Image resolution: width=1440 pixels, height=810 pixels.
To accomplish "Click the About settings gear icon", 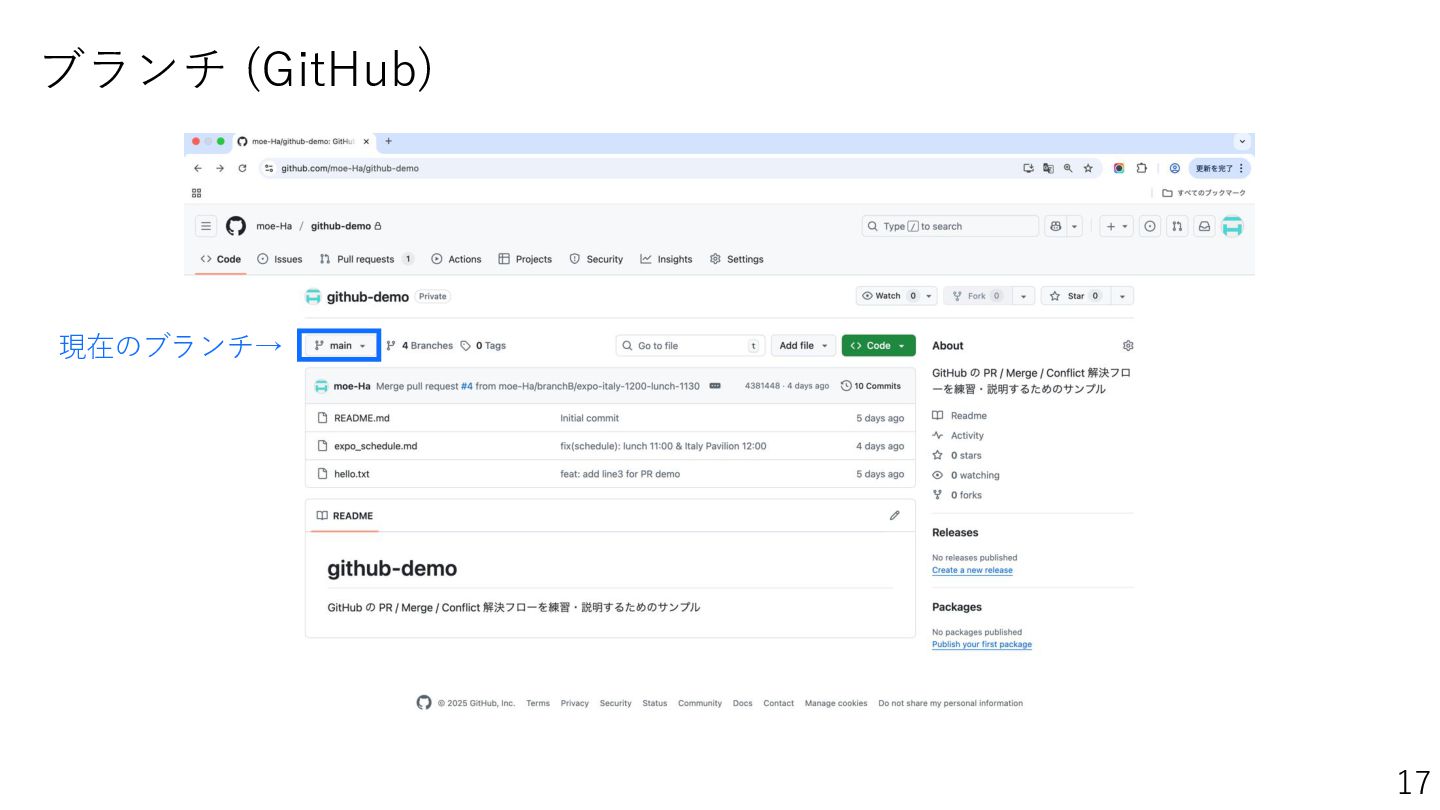I will coord(1128,346).
